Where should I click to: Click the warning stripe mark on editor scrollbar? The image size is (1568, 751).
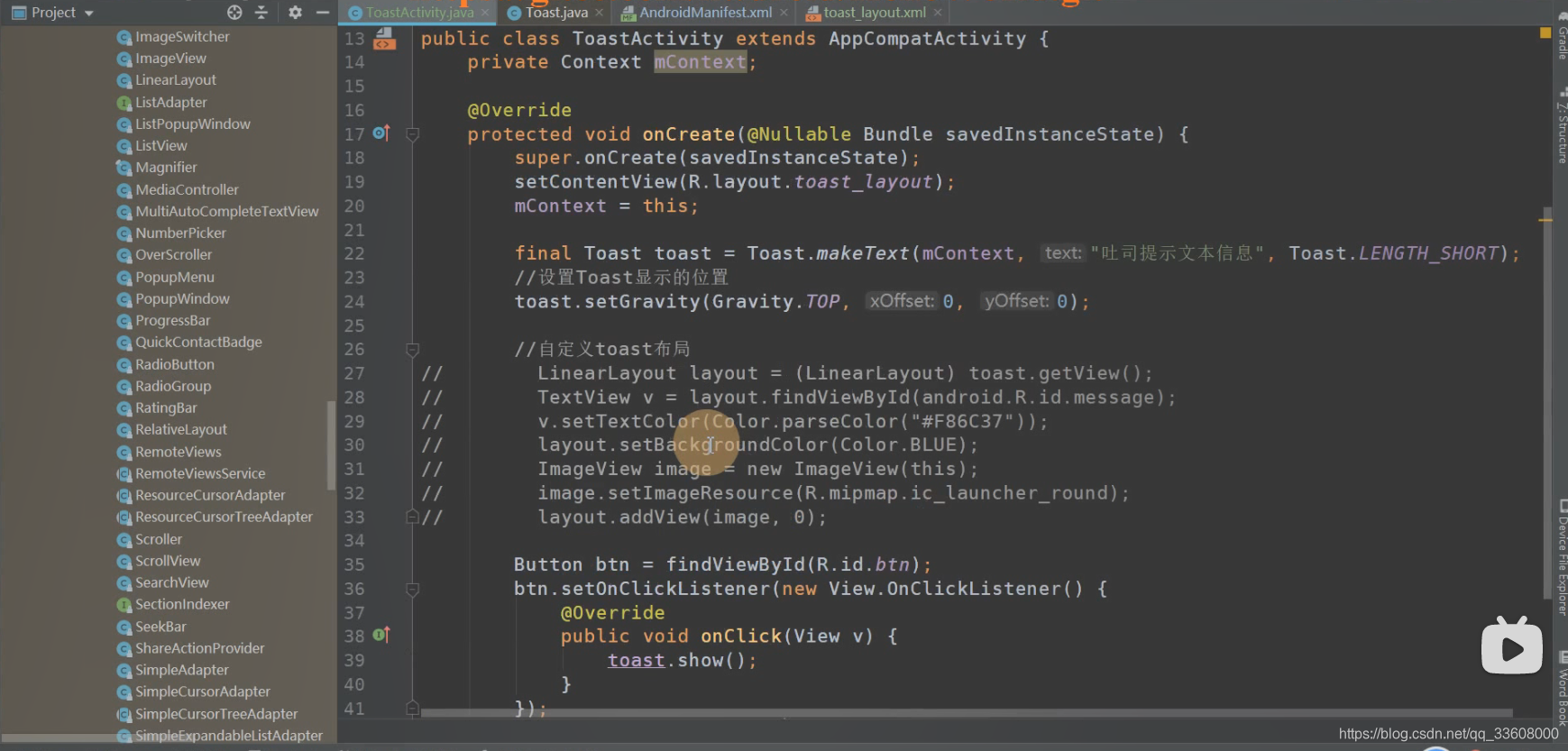coord(1545,220)
